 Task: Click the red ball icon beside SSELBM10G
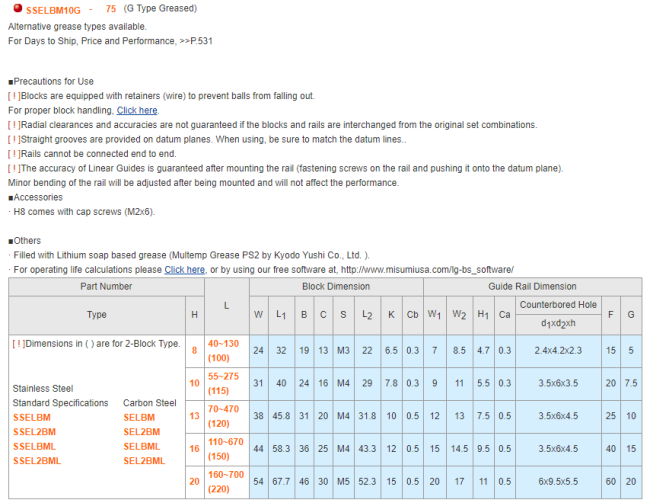point(18,7)
